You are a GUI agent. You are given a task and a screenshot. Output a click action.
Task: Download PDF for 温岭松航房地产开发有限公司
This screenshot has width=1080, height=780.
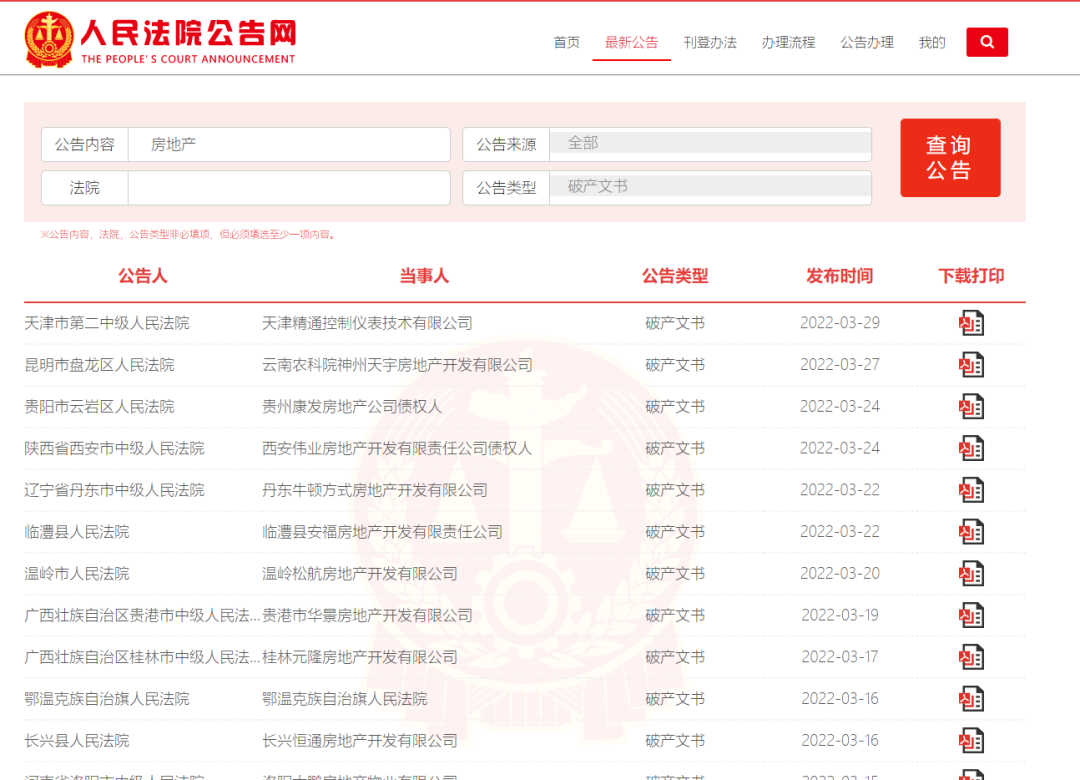point(971,574)
